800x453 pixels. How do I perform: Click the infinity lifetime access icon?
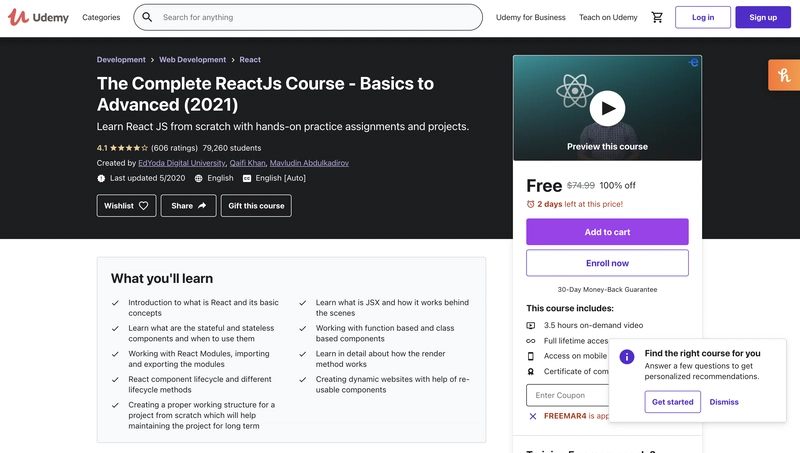tap(531, 341)
